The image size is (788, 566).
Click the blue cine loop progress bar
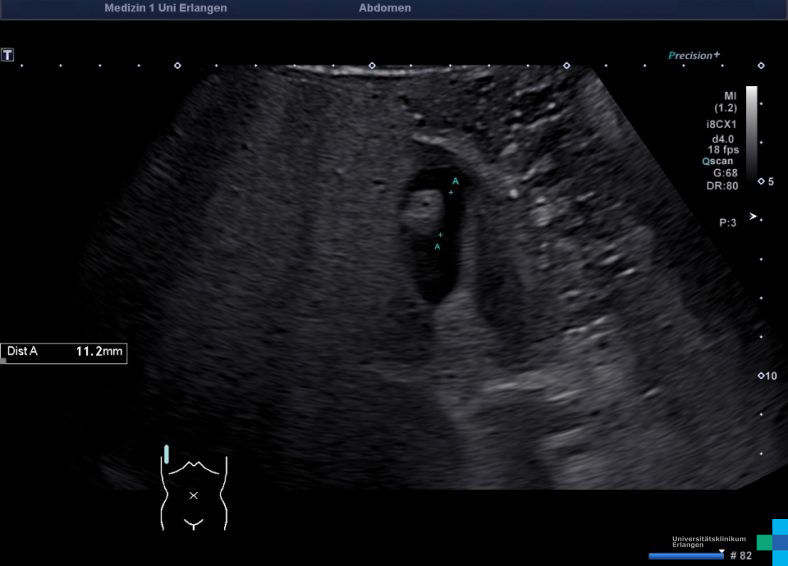(x=686, y=555)
